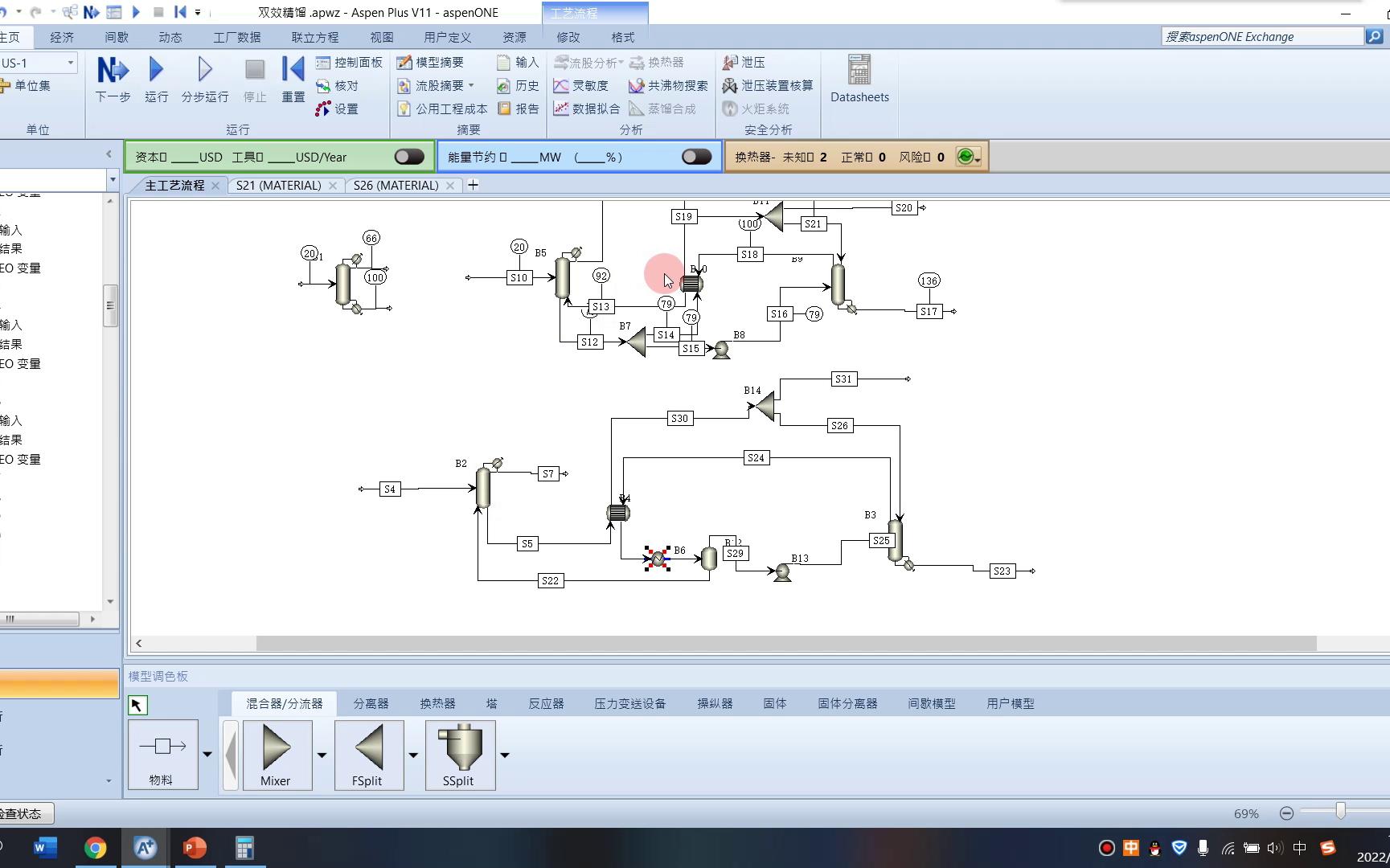
Task: Switch to the S26 (MATERIAL) tab
Action: click(x=396, y=185)
